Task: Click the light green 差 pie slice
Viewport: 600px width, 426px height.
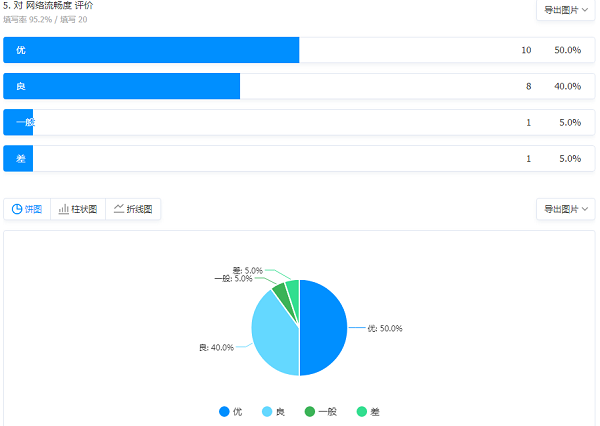Action: [x=293, y=288]
